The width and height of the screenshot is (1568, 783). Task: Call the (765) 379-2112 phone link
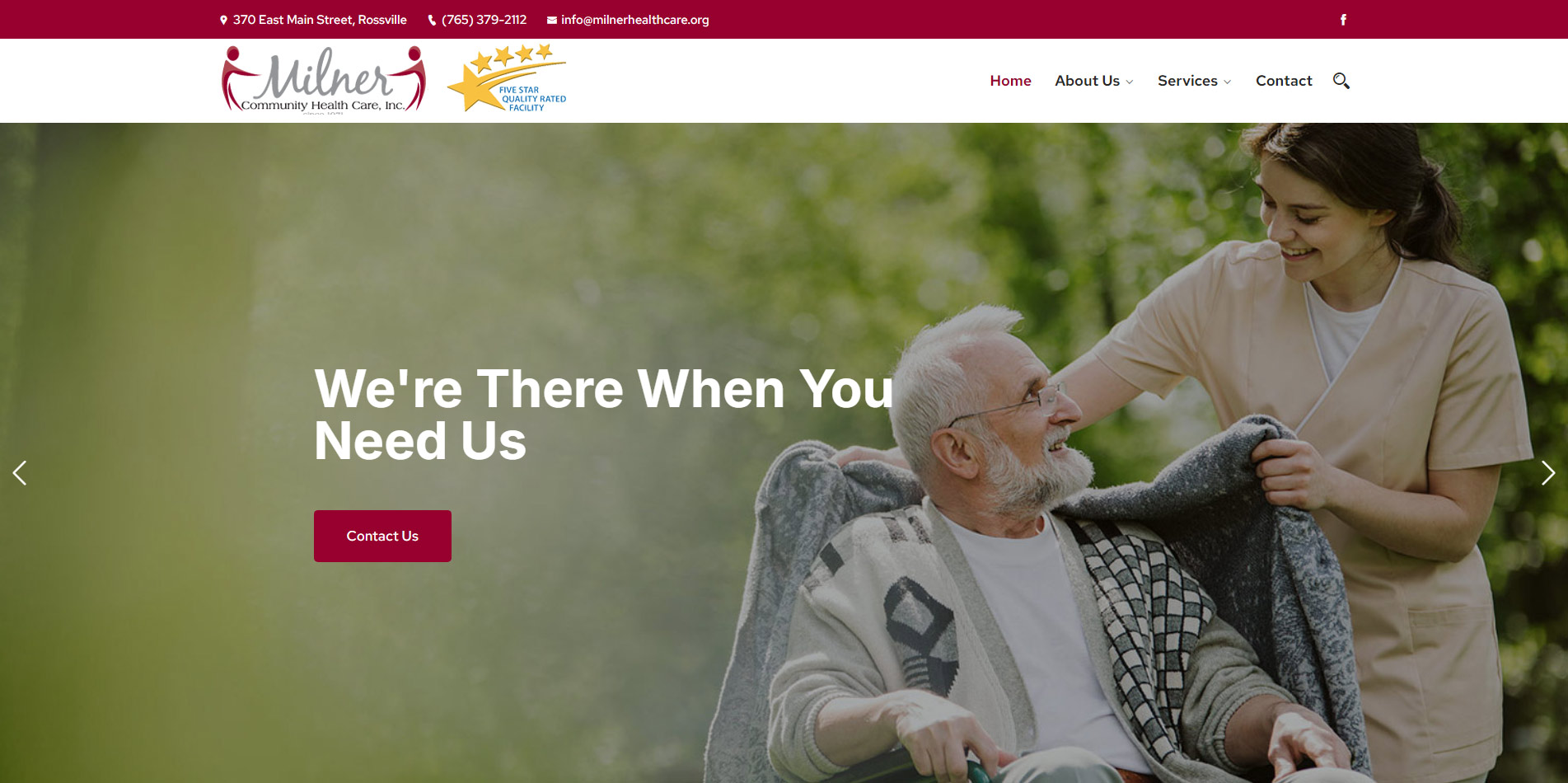(484, 20)
